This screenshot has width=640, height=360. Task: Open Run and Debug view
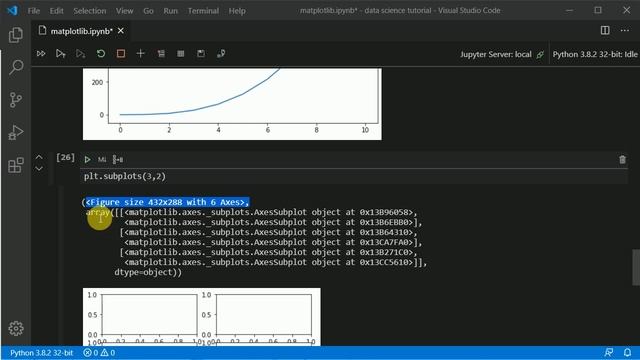click(16, 133)
